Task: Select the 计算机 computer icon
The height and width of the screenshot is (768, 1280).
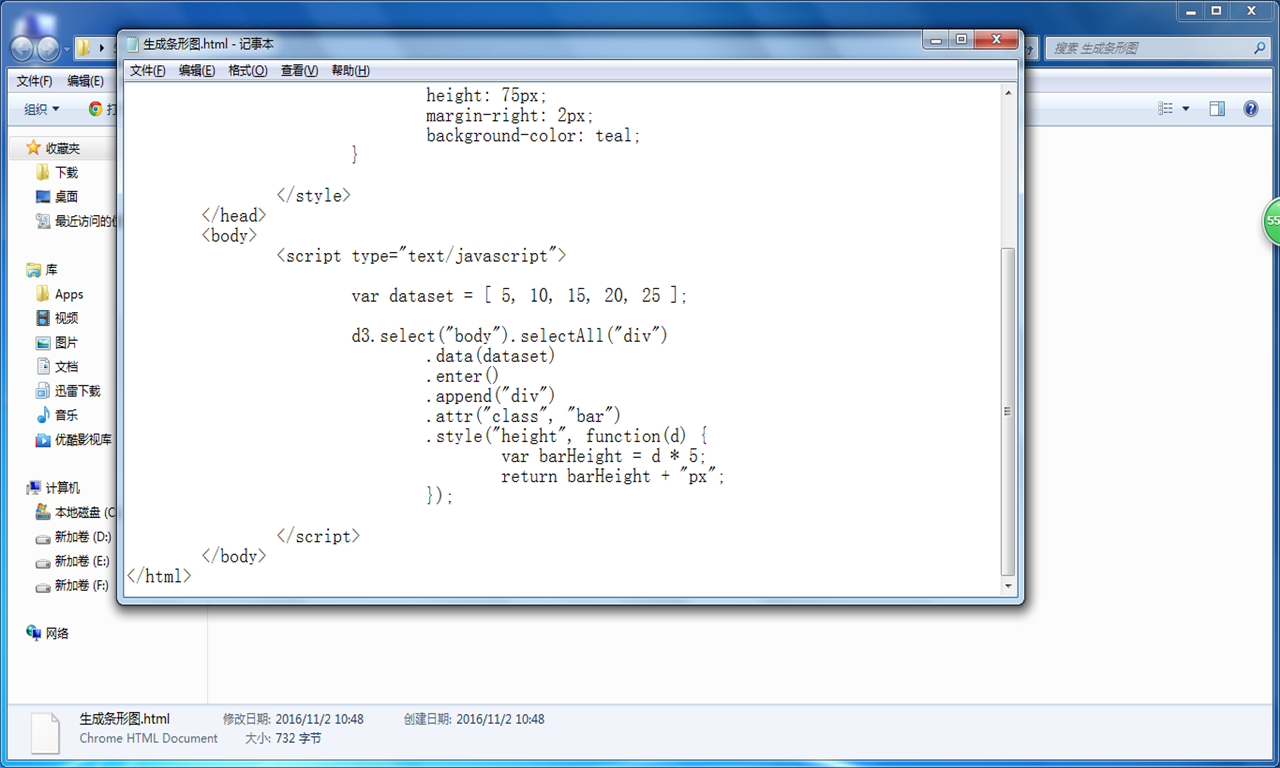Action: [33, 488]
